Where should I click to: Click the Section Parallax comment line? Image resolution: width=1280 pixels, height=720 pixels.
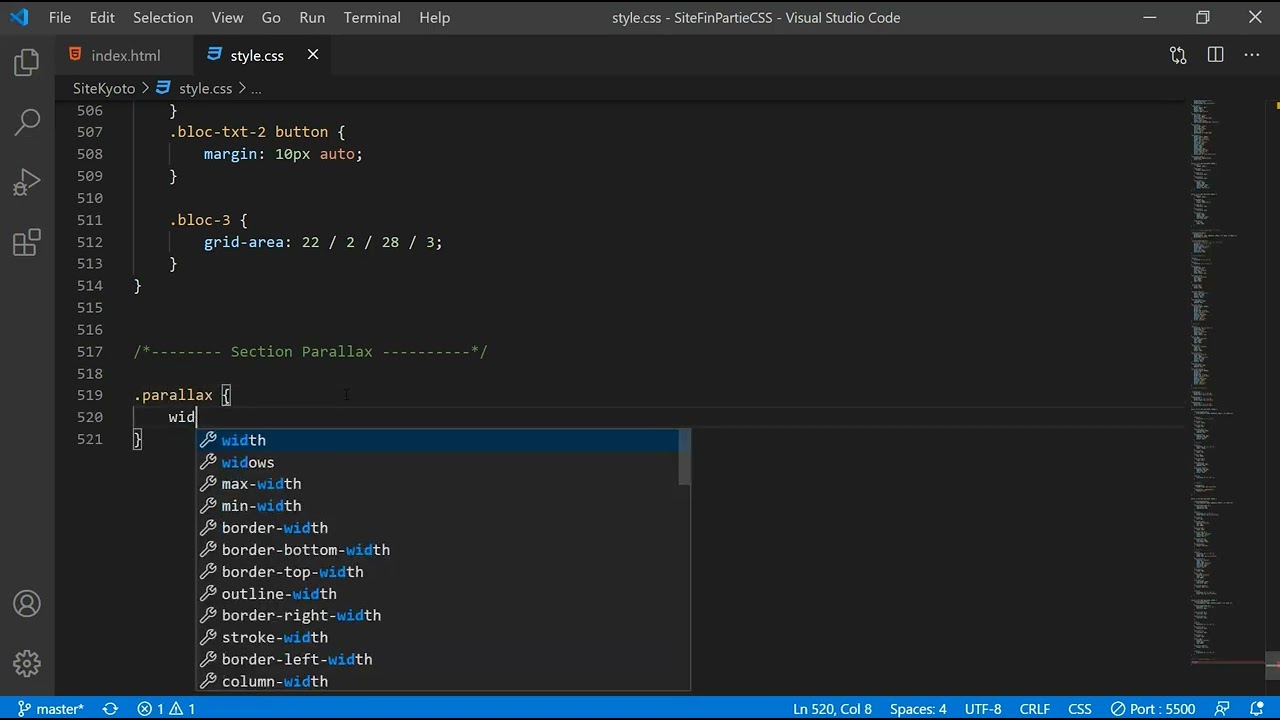[x=311, y=352]
